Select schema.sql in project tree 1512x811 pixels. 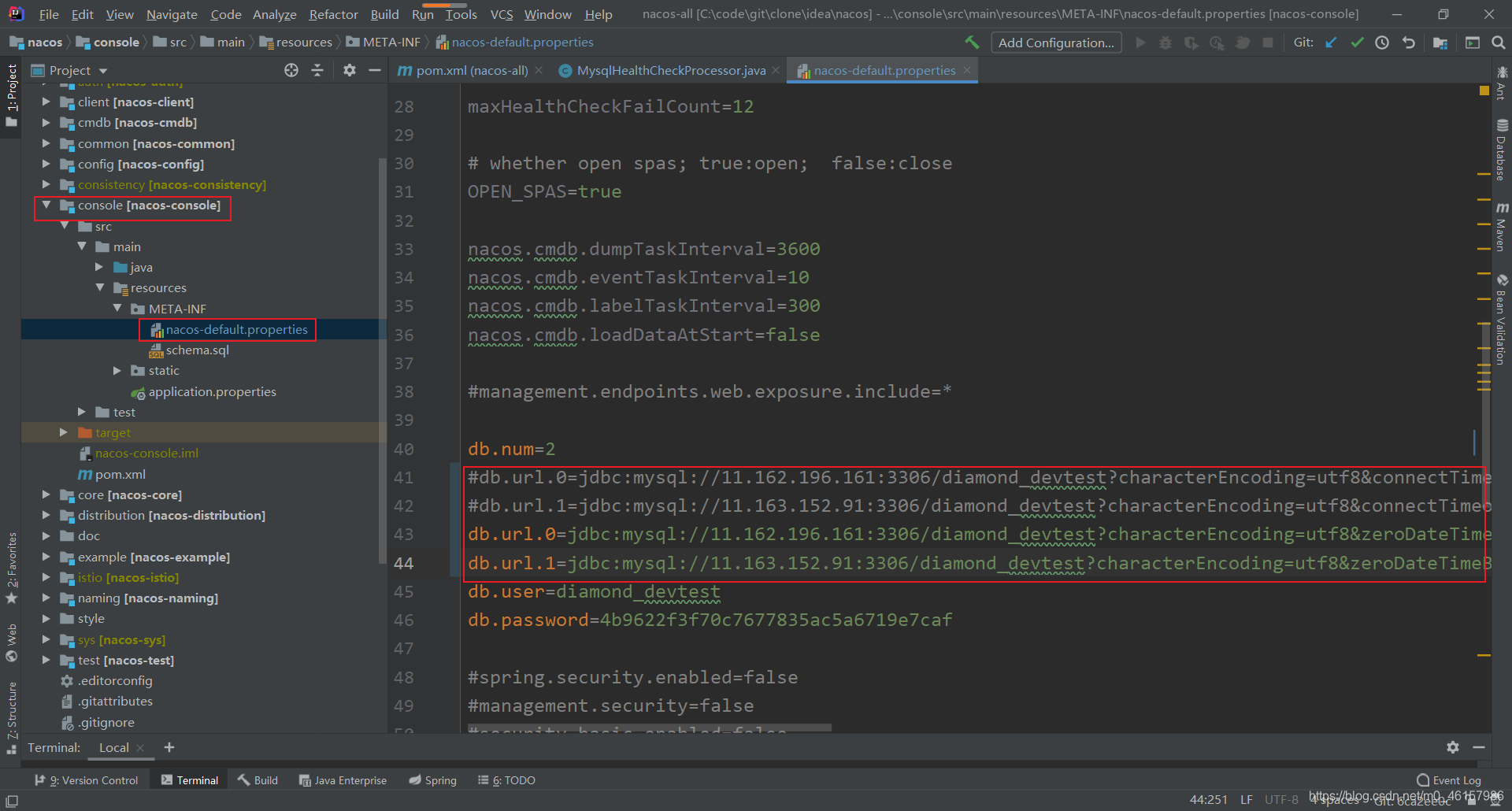197,350
